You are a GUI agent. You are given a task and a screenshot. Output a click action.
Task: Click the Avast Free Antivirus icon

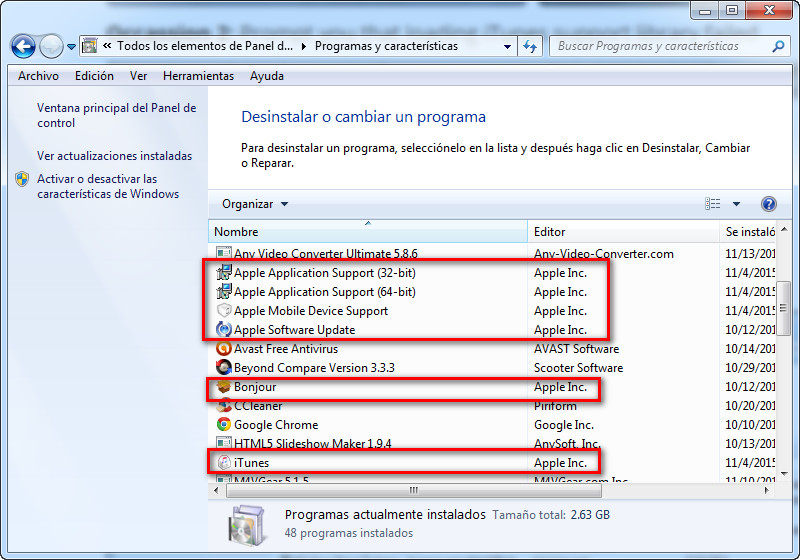click(223, 349)
